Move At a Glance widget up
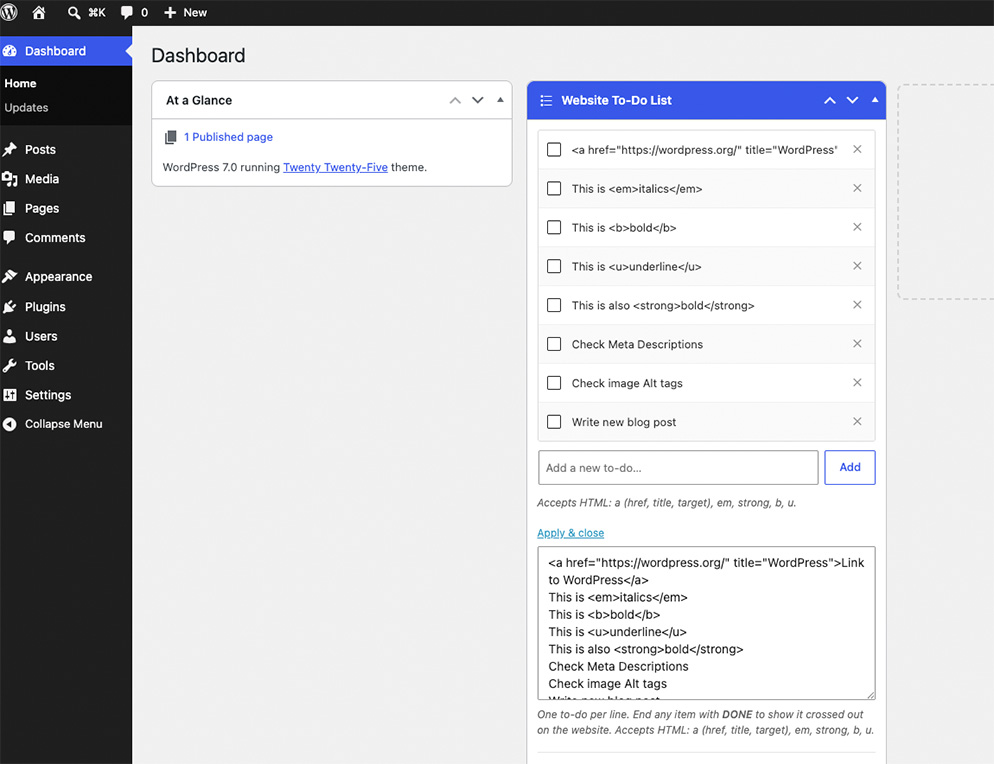The width and height of the screenshot is (994, 764). point(455,100)
